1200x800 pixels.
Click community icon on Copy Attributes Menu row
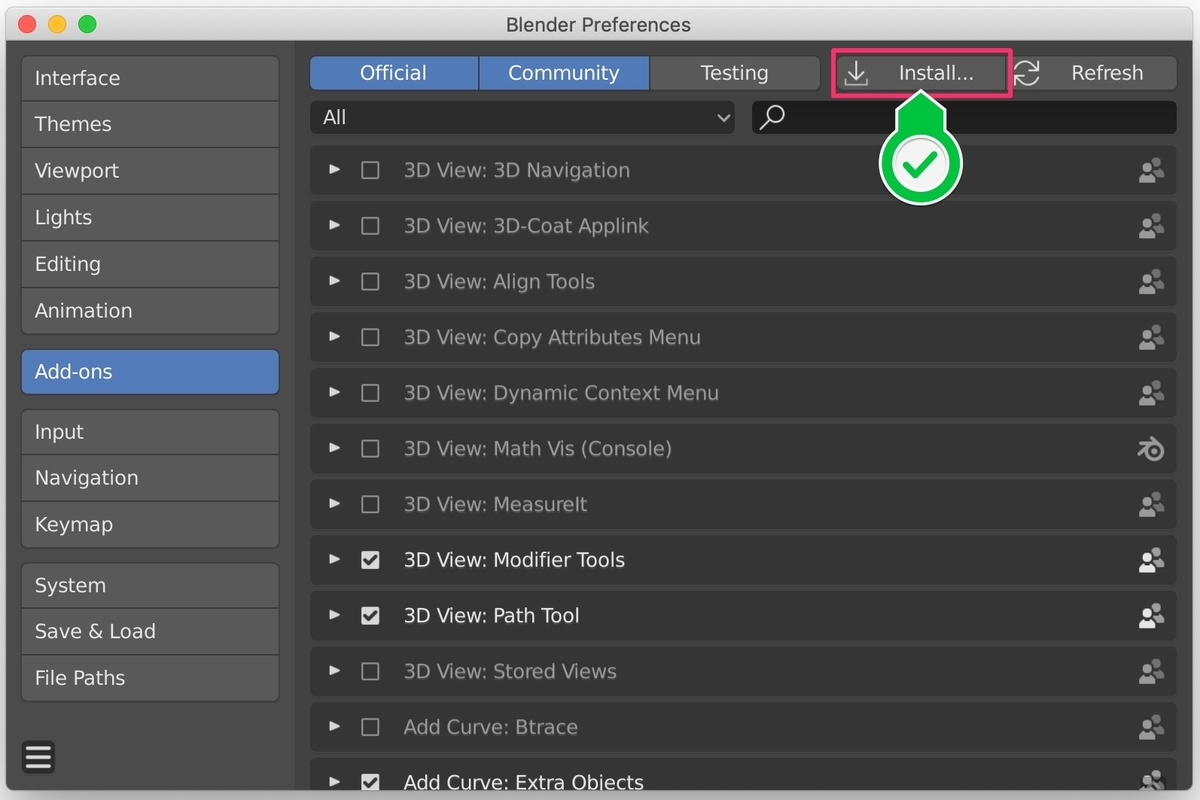coord(1151,337)
